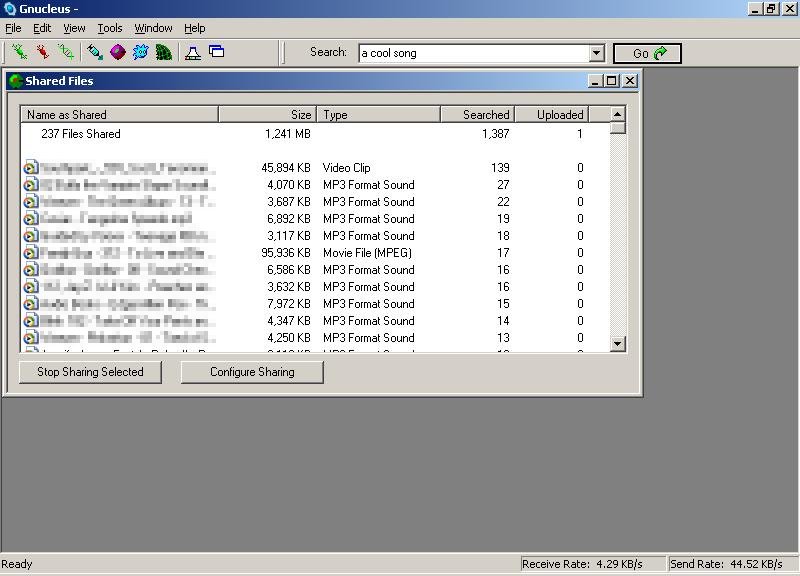The height and width of the screenshot is (576, 800).
Task: Click the file icon of the 7,972 KB row
Action: pyautogui.click(x=31, y=304)
